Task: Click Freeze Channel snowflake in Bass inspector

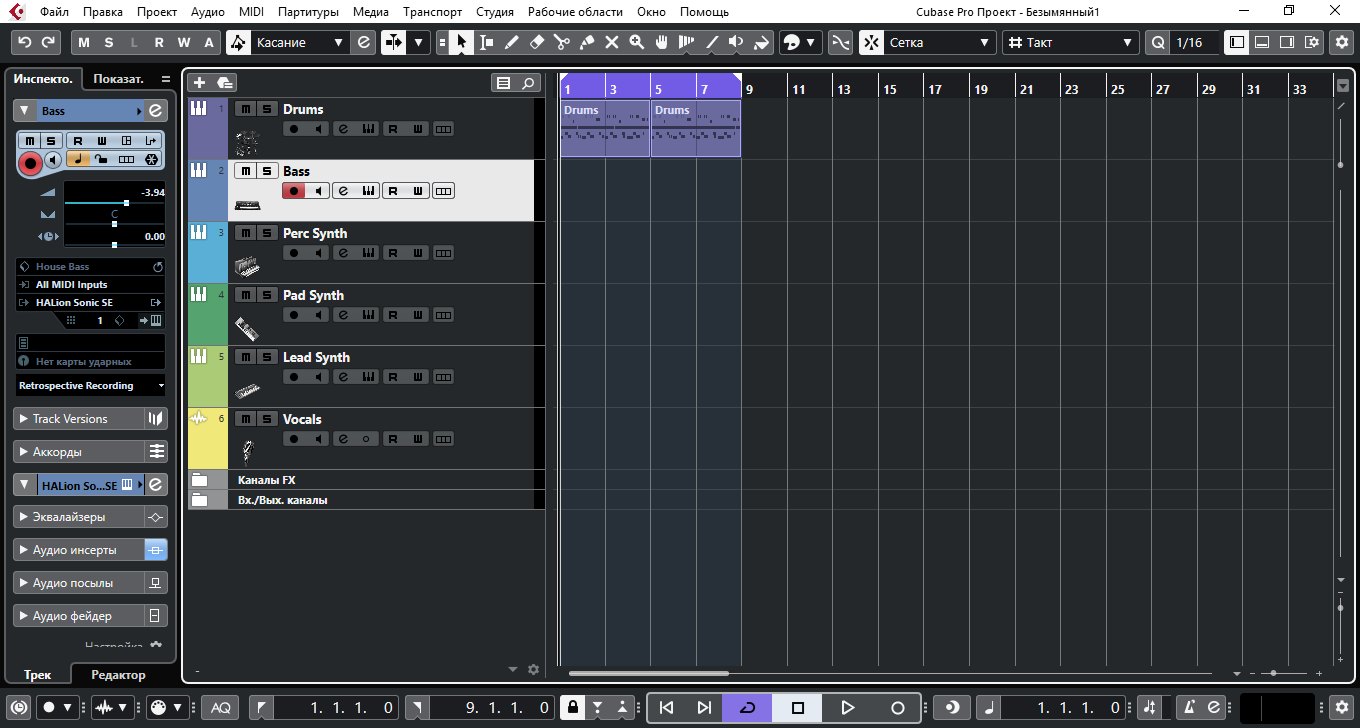Action: (151, 159)
